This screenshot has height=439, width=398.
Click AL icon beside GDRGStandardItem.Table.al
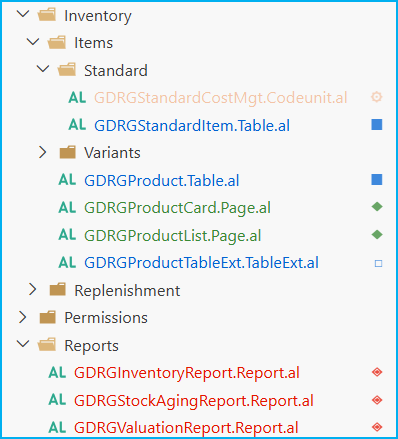coord(77,125)
